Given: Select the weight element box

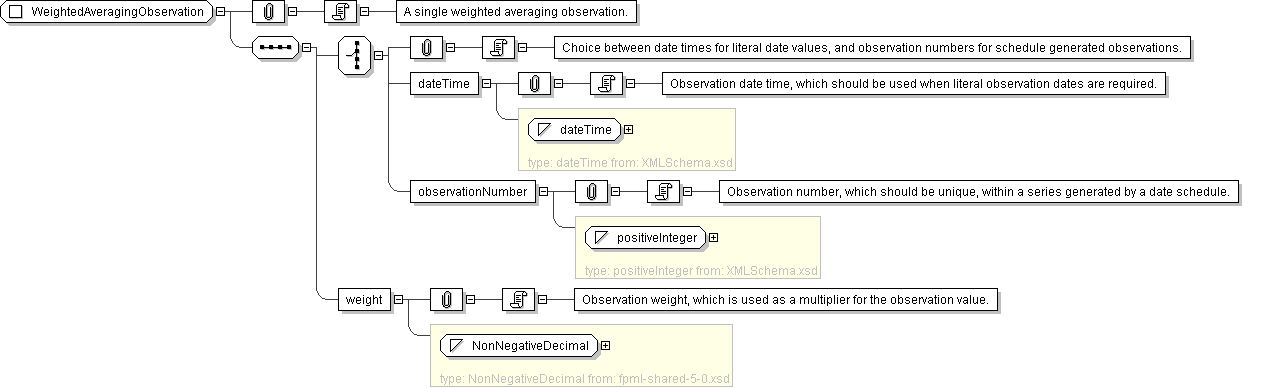Looking at the screenshot, I should (x=364, y=299).
